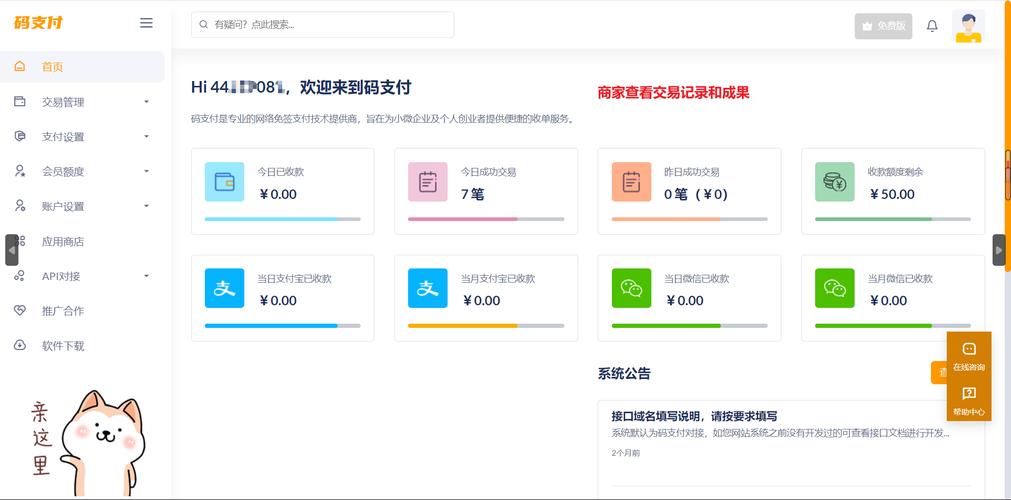Click the search magnifier icon
The height and width of the screenshot is (500, 1011).
204,25
